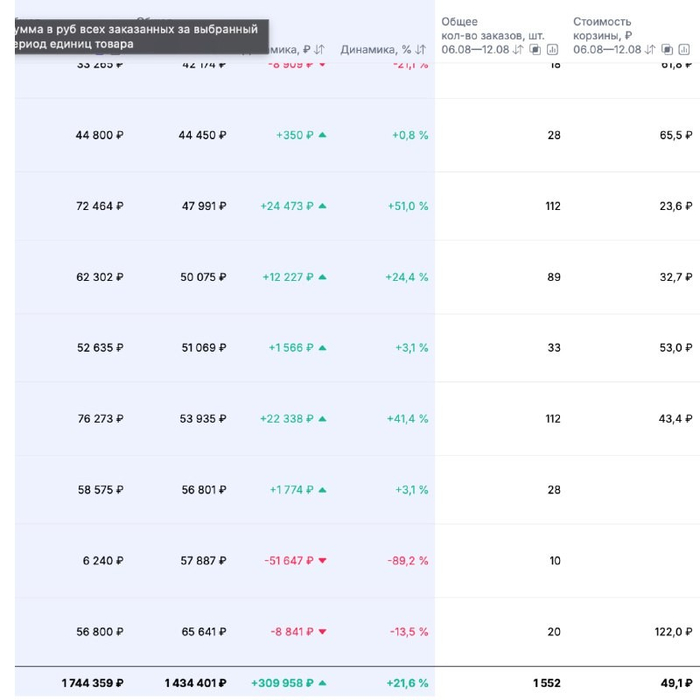Screen dimensions: 700x700
Task: Select the order count 10
Action: (x=554, y=560)
